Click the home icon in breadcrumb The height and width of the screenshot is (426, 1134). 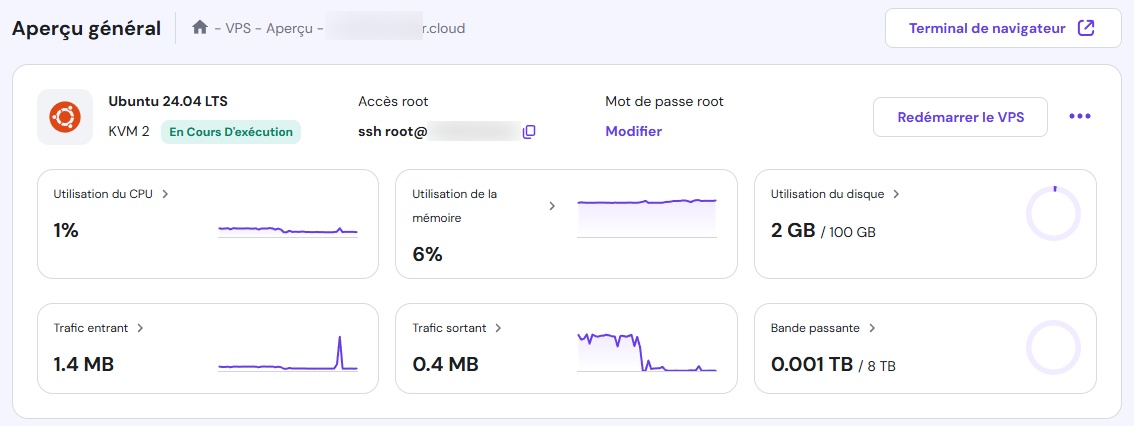pos(200,27)
